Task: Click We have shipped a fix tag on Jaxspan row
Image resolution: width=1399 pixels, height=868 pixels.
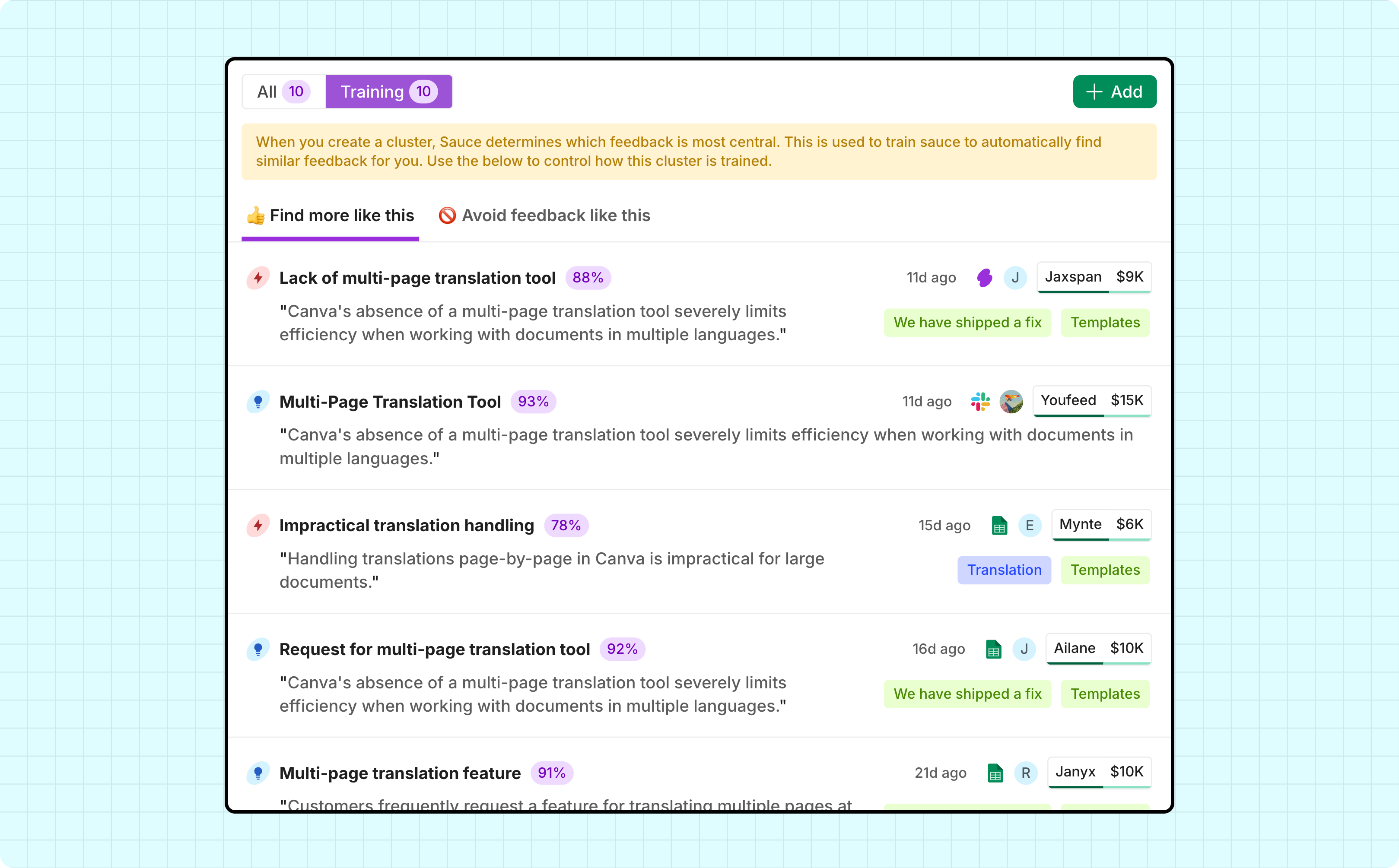Action: pos(967,323)
